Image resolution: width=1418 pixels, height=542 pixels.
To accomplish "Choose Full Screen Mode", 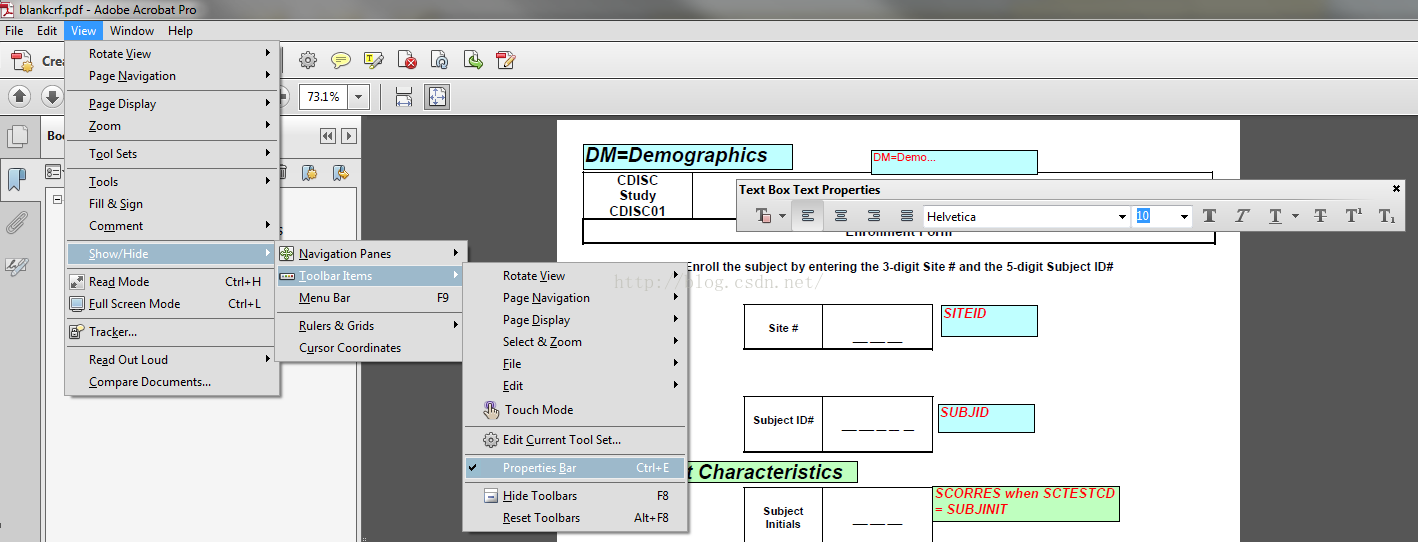I will pyautogui.click(x=172, y=304).
